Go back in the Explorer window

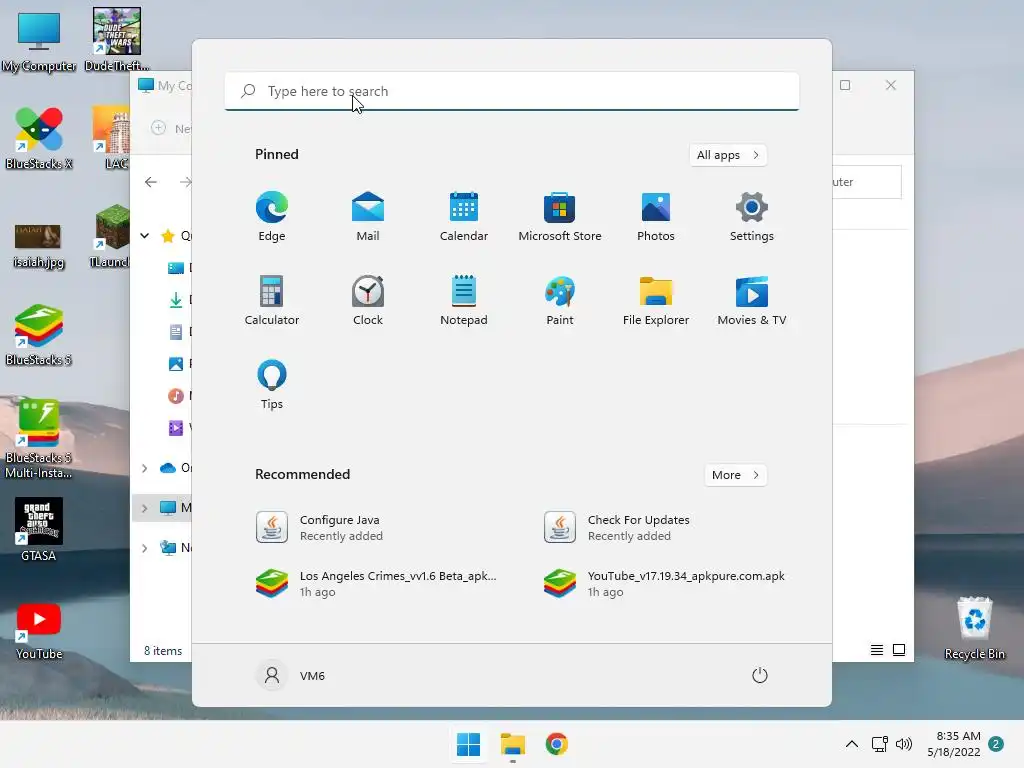click(x=151, y=182)
